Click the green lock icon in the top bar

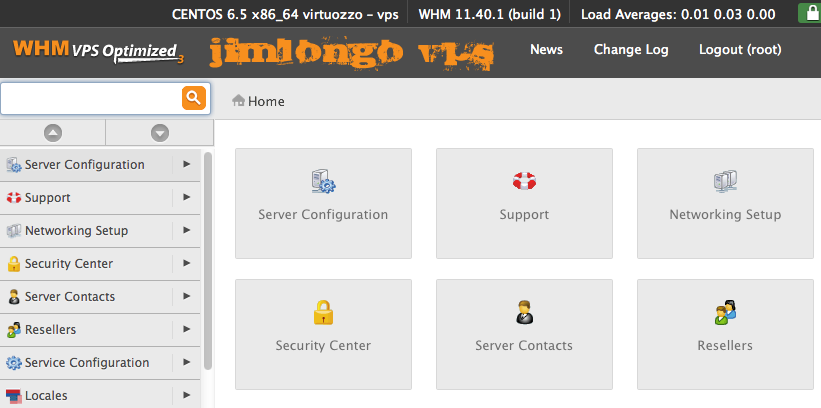click(809, 13)
